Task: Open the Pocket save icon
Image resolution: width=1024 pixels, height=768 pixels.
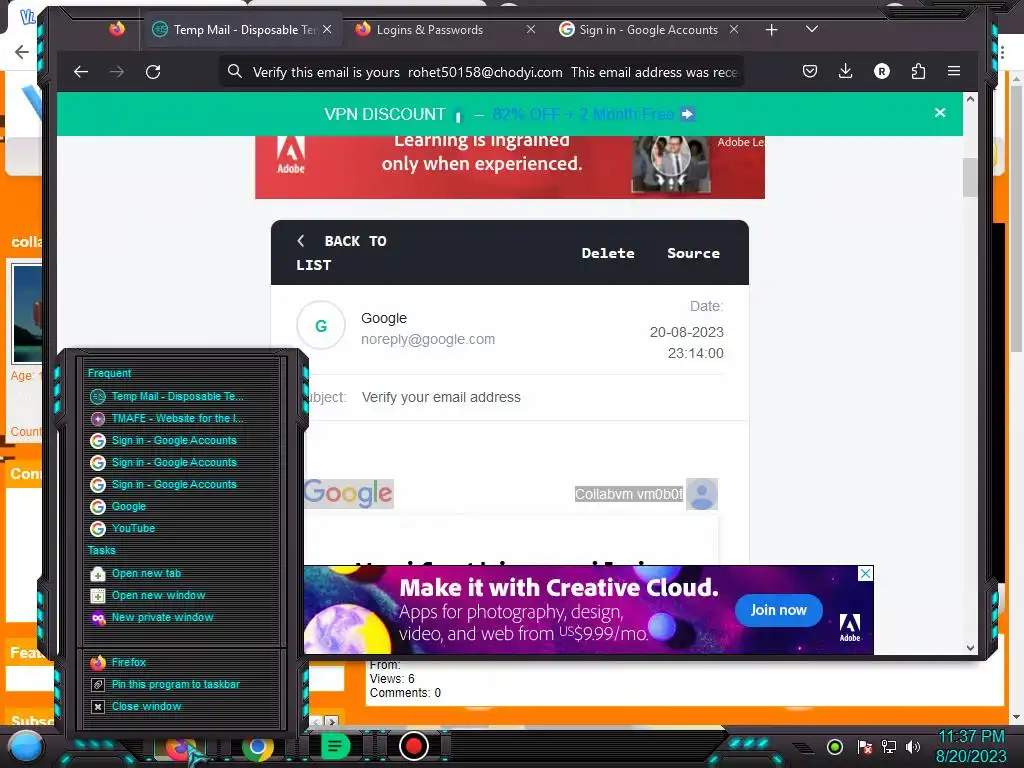Action: 810,71
